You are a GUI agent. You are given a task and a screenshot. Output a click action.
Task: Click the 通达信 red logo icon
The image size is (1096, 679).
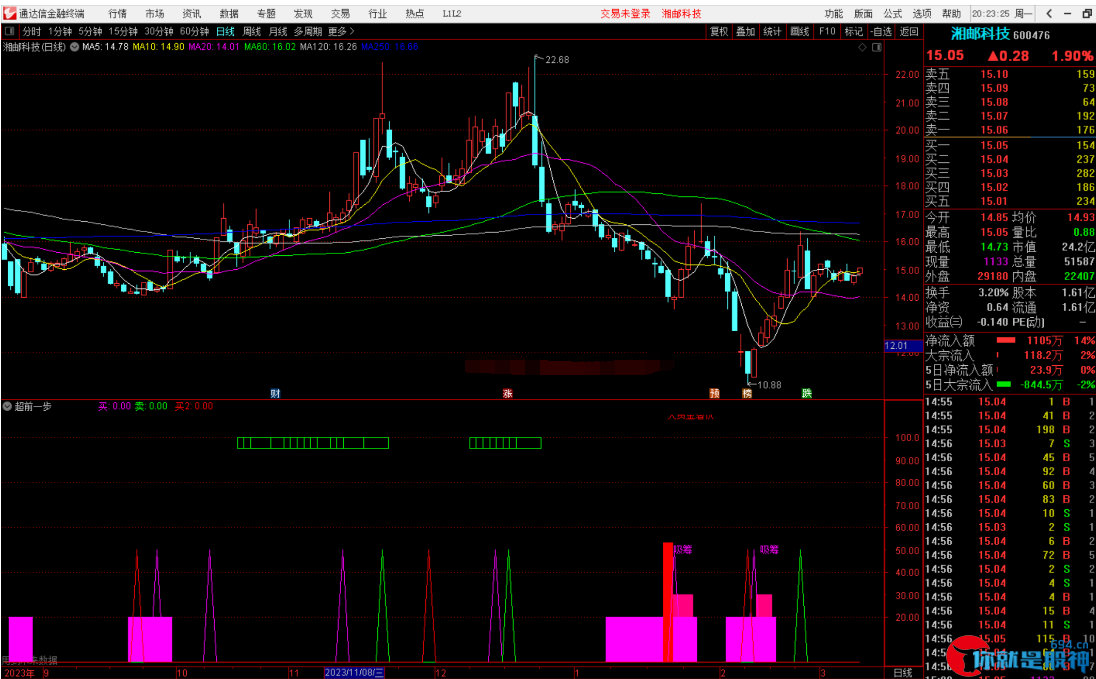tap(8, 13)
